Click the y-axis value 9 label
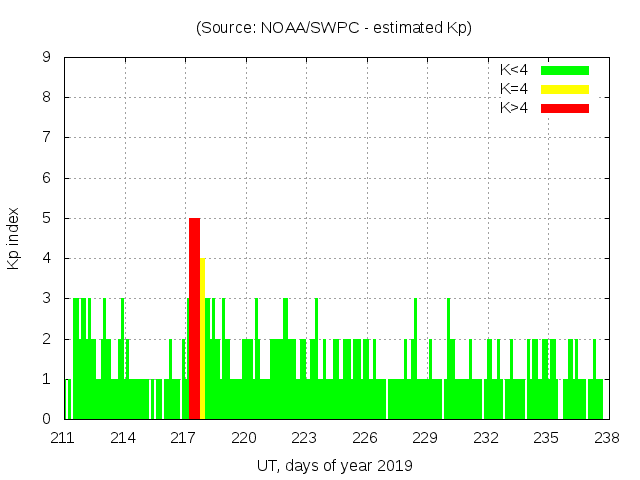This screenshot has width=640, height=480. (46, 58)
